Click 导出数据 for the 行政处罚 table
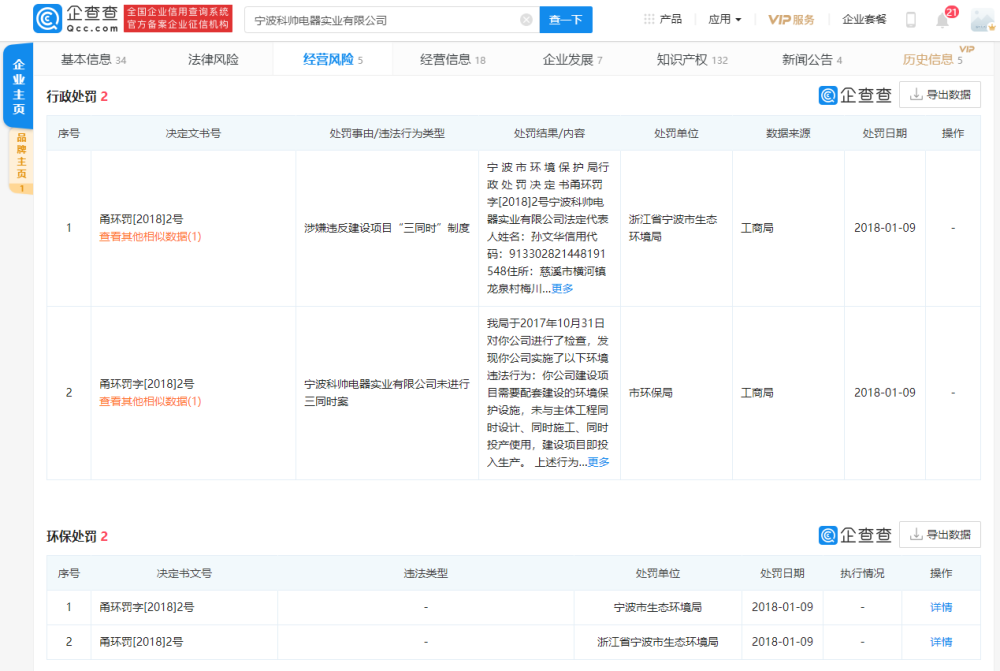 pyautogui.click(x=940, y=94)
